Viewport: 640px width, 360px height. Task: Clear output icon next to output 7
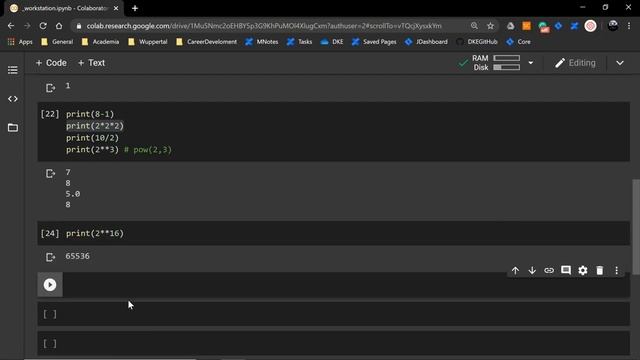(x=50, y=173)
